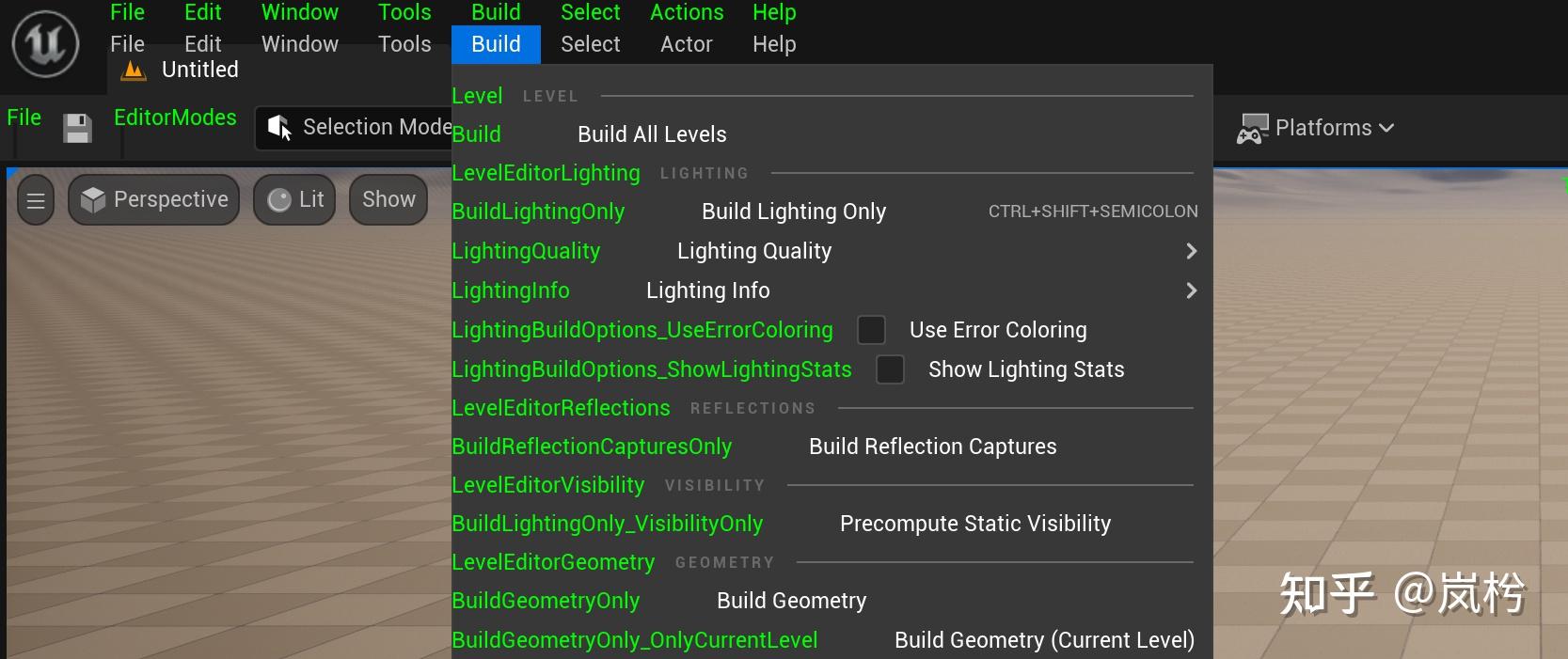Open the viewport hamburger options menu
The image size is (1568, 659).
point(36,200)
